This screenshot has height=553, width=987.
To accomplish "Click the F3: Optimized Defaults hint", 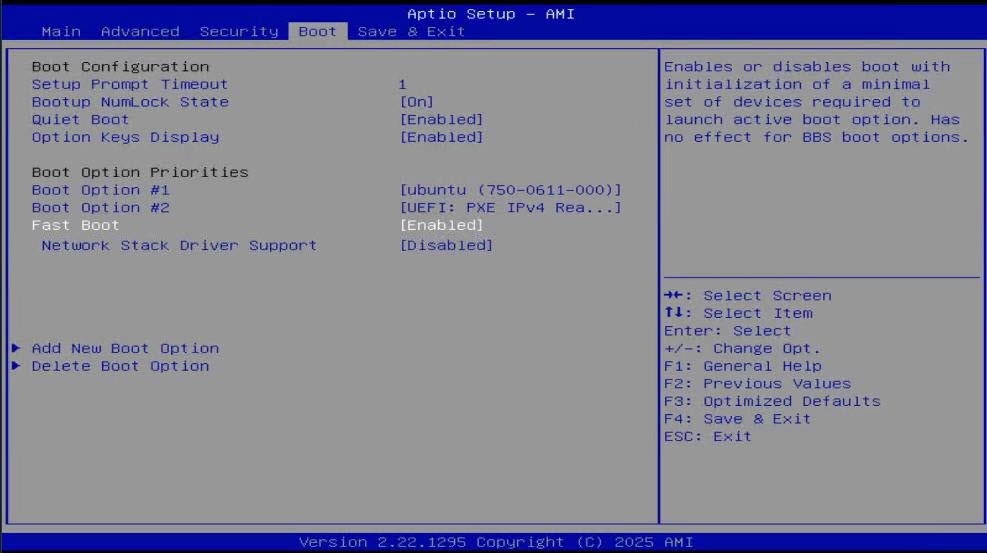I will click(x=772, y=401).
